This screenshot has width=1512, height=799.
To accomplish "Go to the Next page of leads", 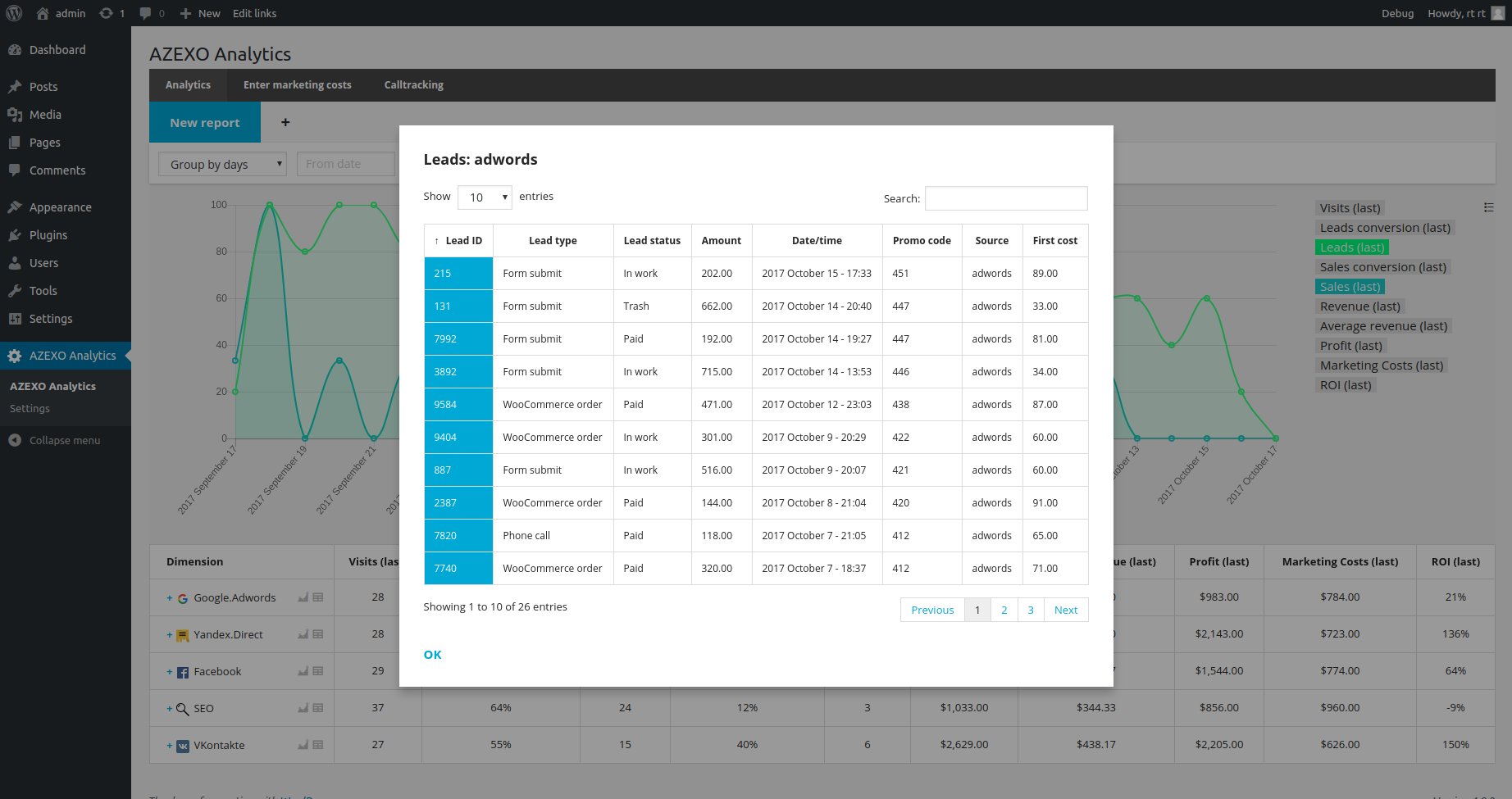I will [x=1065, y=611].
